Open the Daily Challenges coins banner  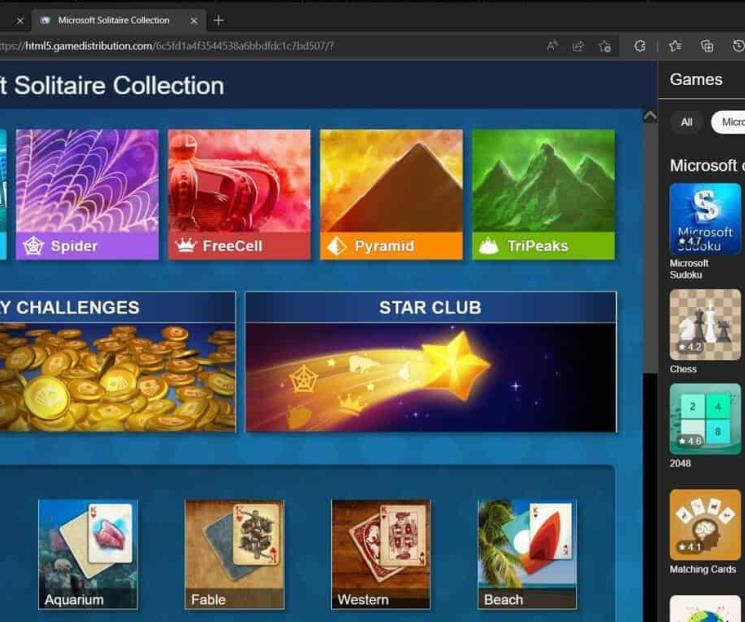point(117,362)
